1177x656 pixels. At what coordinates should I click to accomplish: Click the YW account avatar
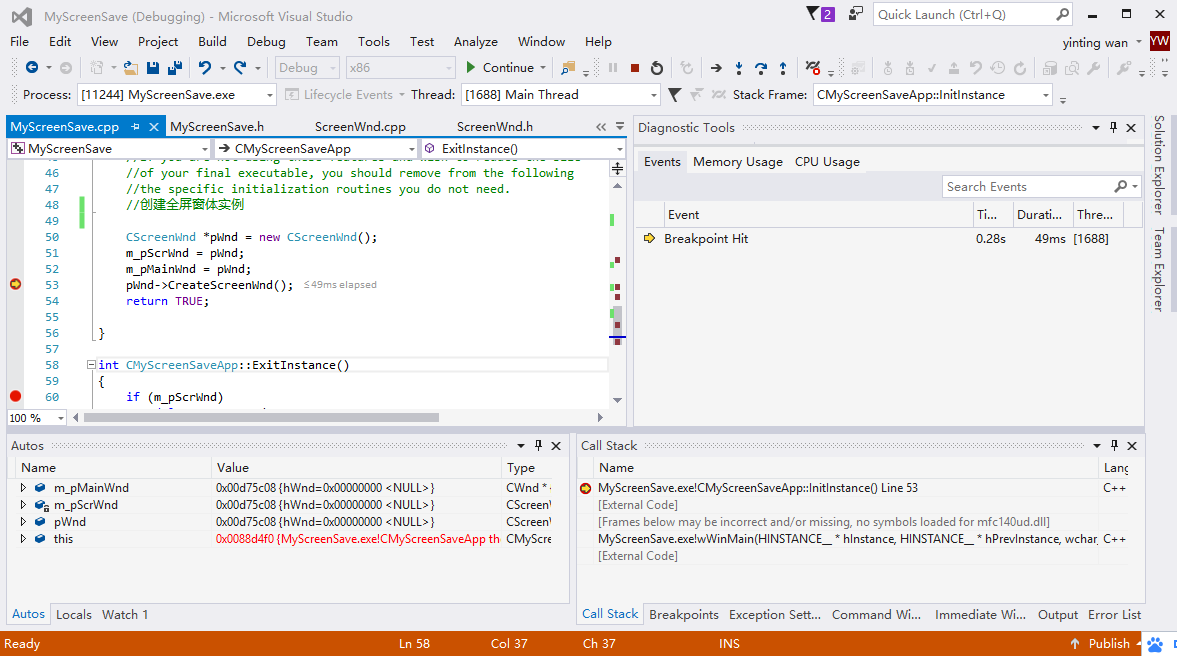[x=1160, y=41]
